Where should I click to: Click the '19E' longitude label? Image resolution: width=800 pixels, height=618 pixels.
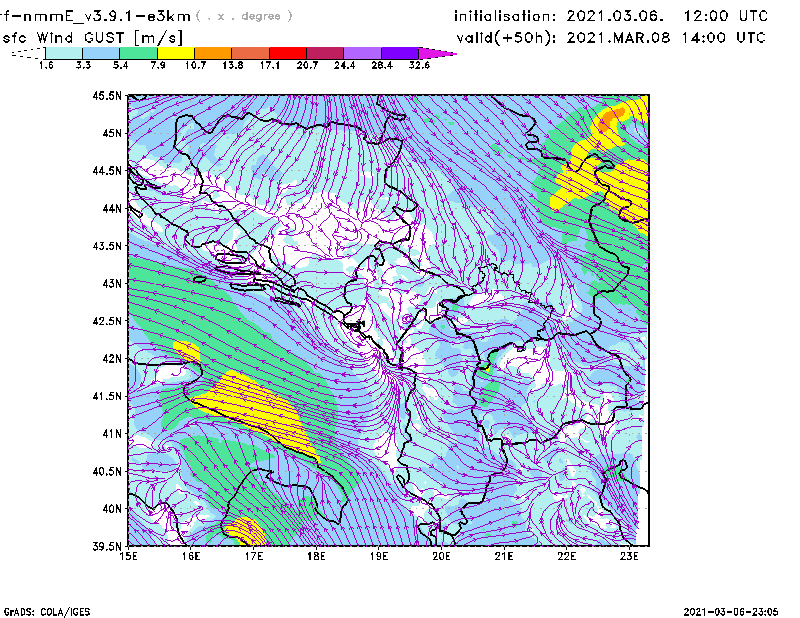[379, 556]
